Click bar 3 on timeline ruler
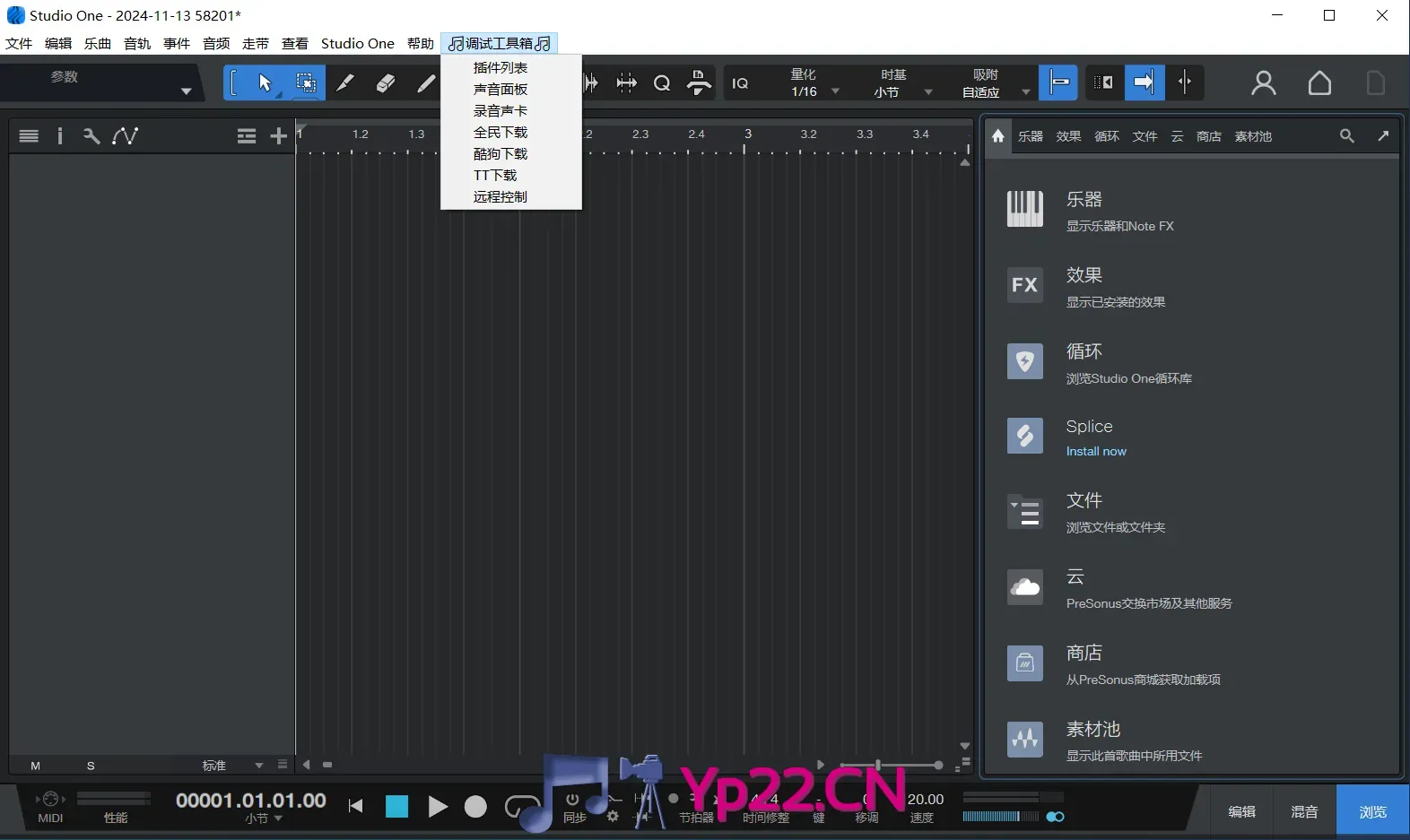 747,134
